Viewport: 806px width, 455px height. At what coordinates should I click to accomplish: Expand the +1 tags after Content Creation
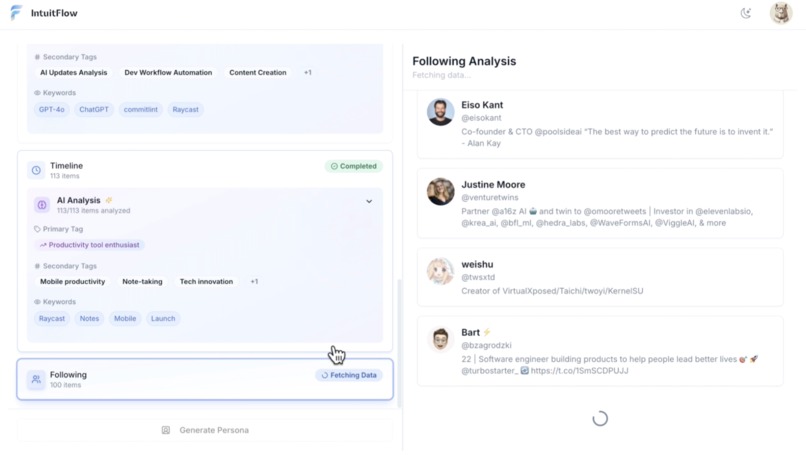click(307, 72)
